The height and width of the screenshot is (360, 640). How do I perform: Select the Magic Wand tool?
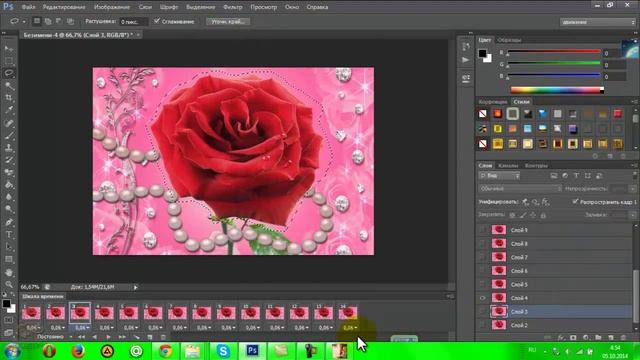(9, 86)
